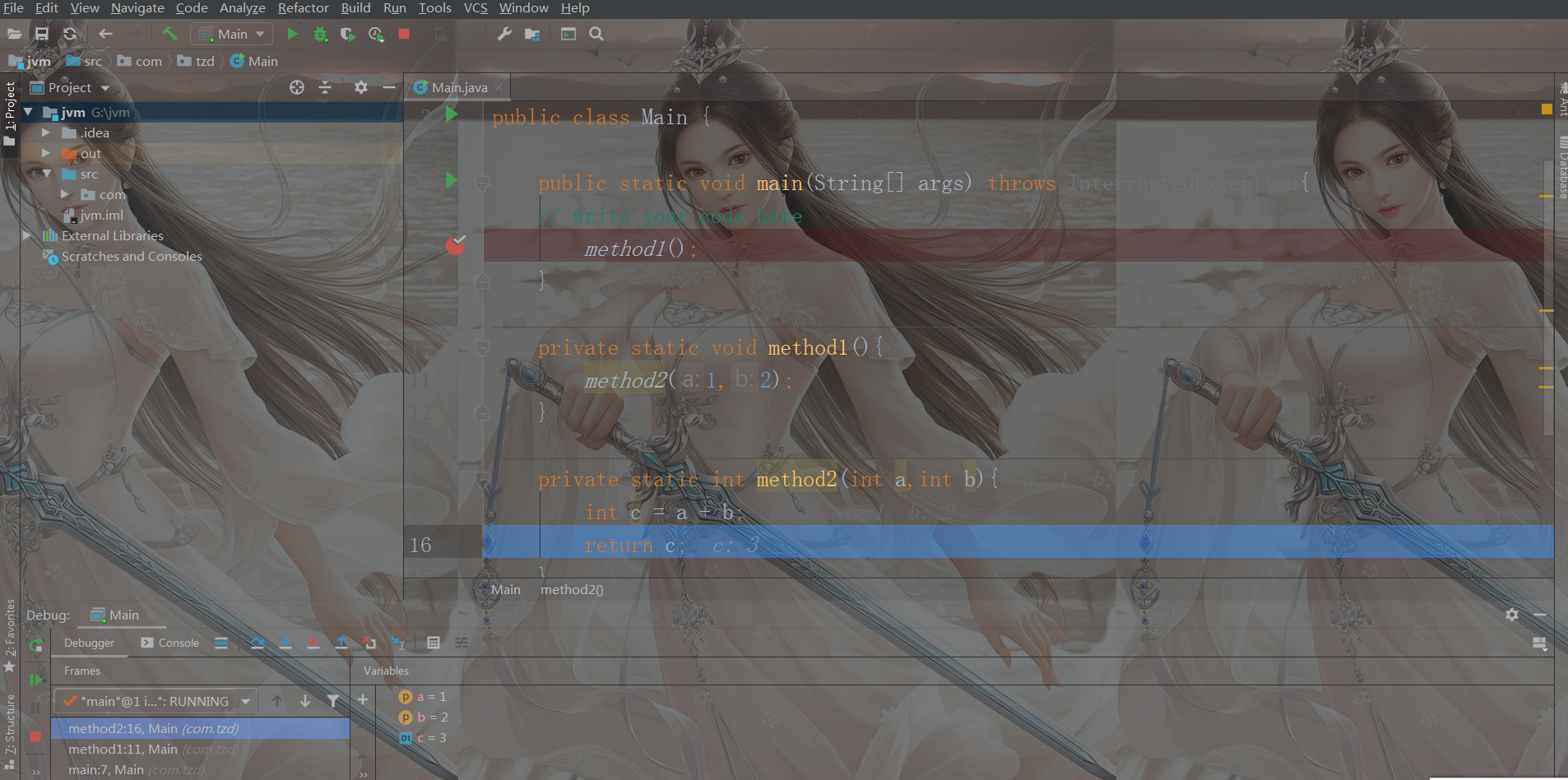The width and height of the screenshot is (1568, 780).
Task: Run Main with the green play icon
Action: (292, 34)
